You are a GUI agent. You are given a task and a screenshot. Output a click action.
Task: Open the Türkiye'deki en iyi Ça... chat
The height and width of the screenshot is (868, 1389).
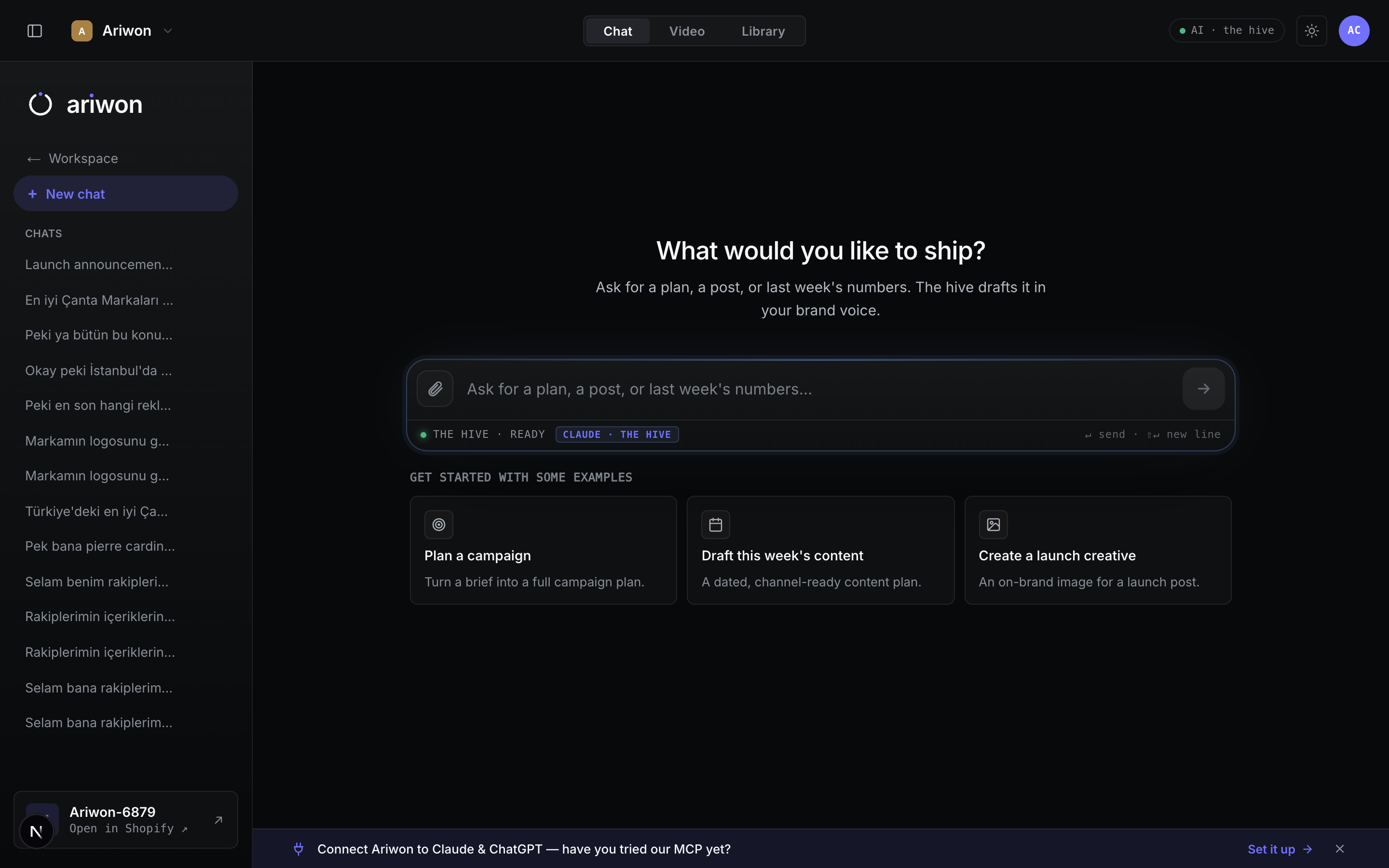pyautogui.click(x=96, y=512)
